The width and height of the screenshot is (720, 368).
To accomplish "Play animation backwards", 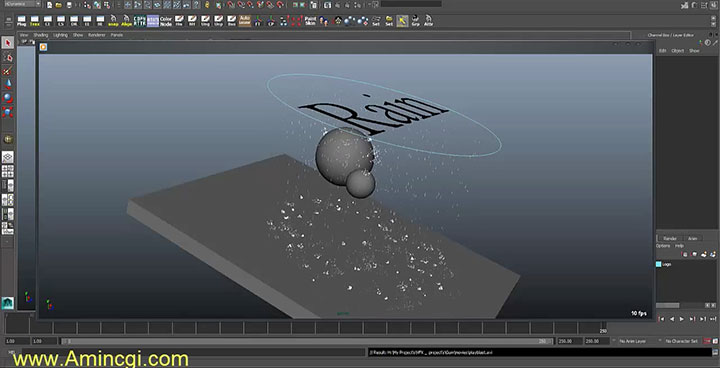I will coord(672,318).
